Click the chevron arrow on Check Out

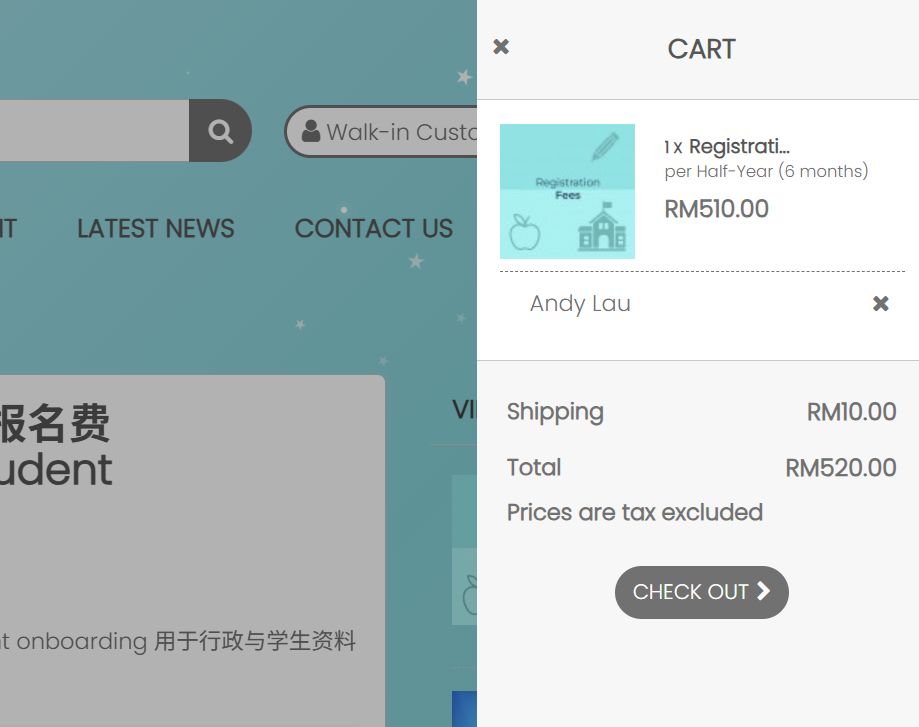click(763, 591)
